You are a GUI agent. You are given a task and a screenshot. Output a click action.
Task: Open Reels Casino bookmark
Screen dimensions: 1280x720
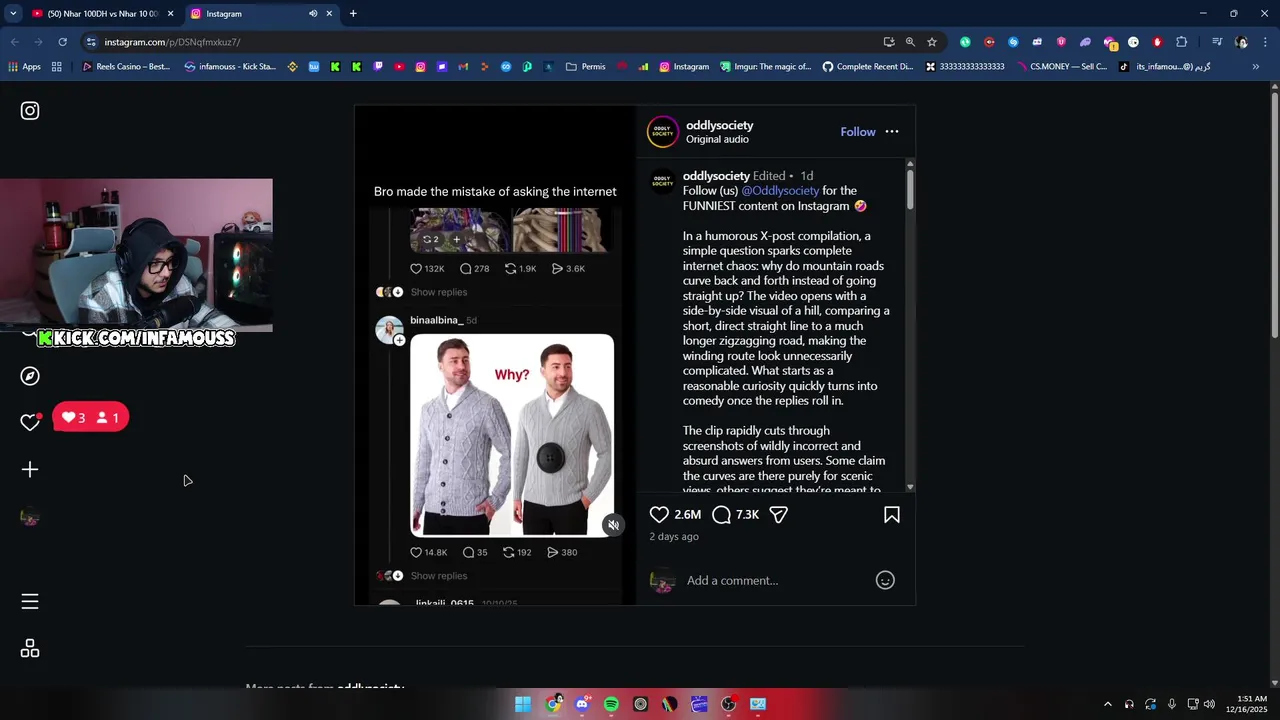point(126,67)
